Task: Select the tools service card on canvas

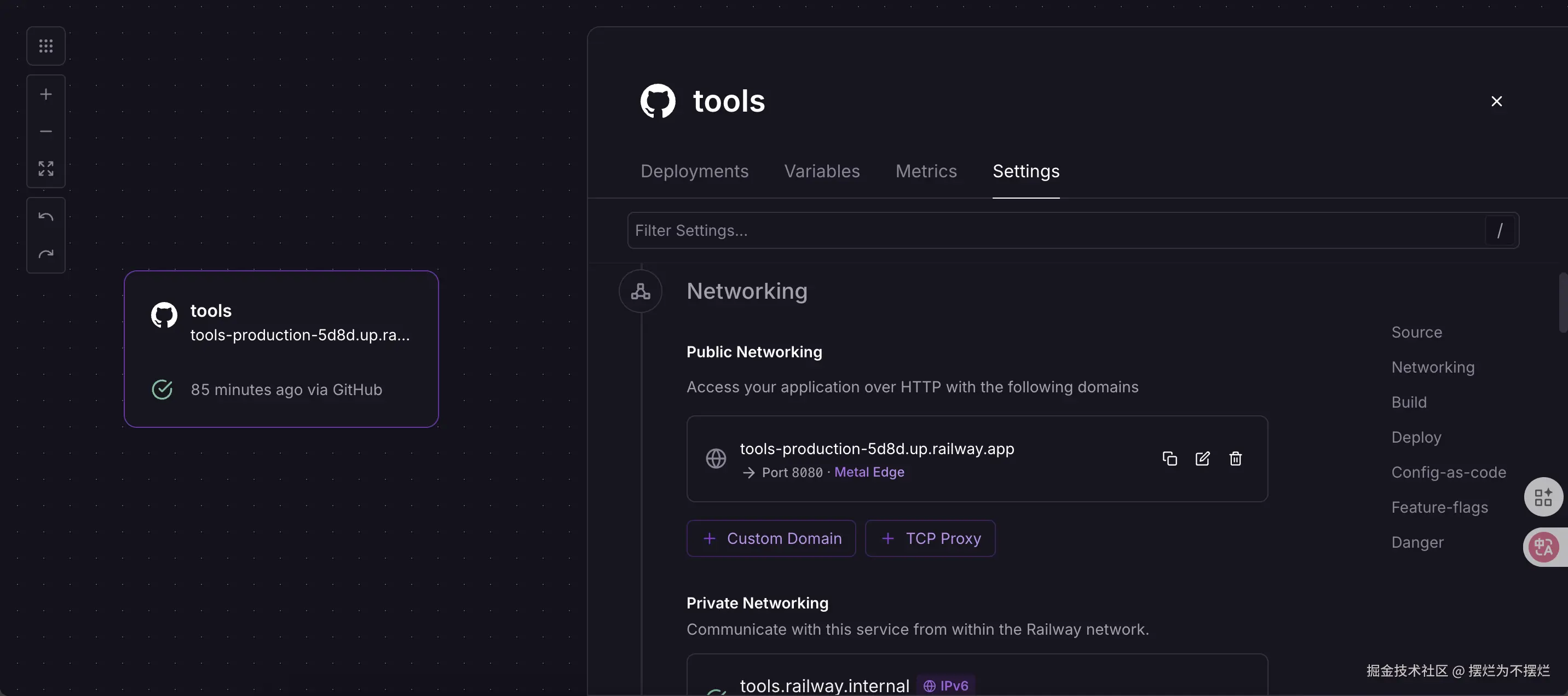Action: (x=281, y=349)
